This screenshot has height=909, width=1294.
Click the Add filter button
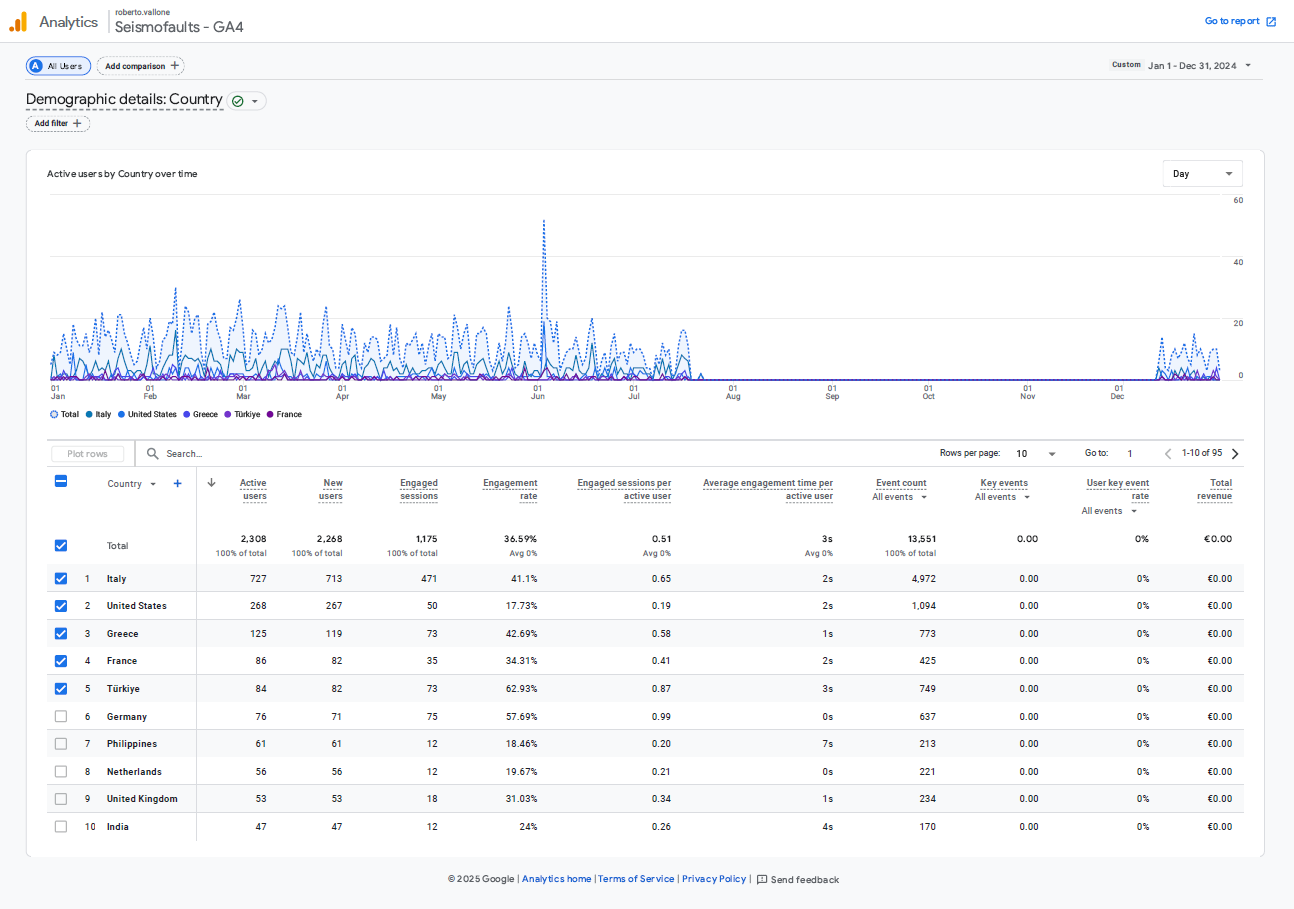[x=58, y=124]
